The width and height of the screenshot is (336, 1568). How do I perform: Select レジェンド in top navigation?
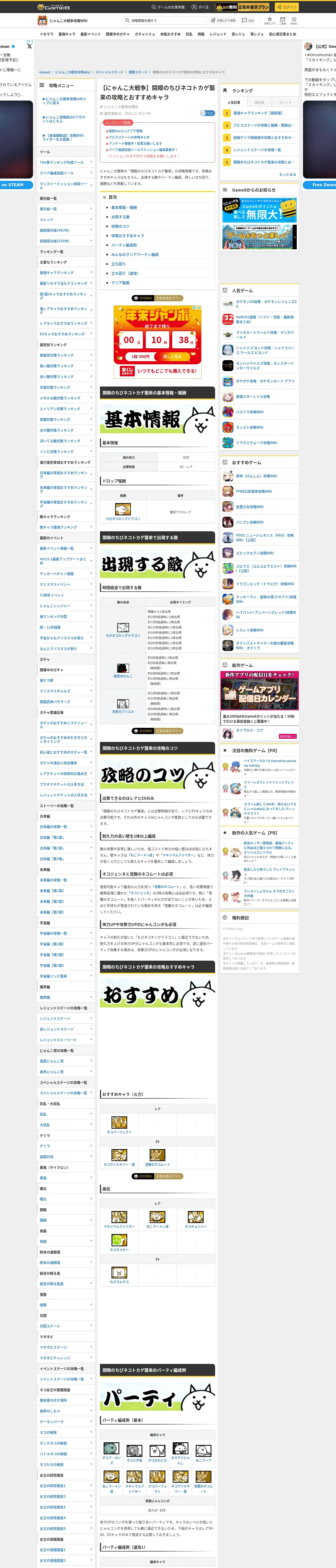[x=218, y=34]
